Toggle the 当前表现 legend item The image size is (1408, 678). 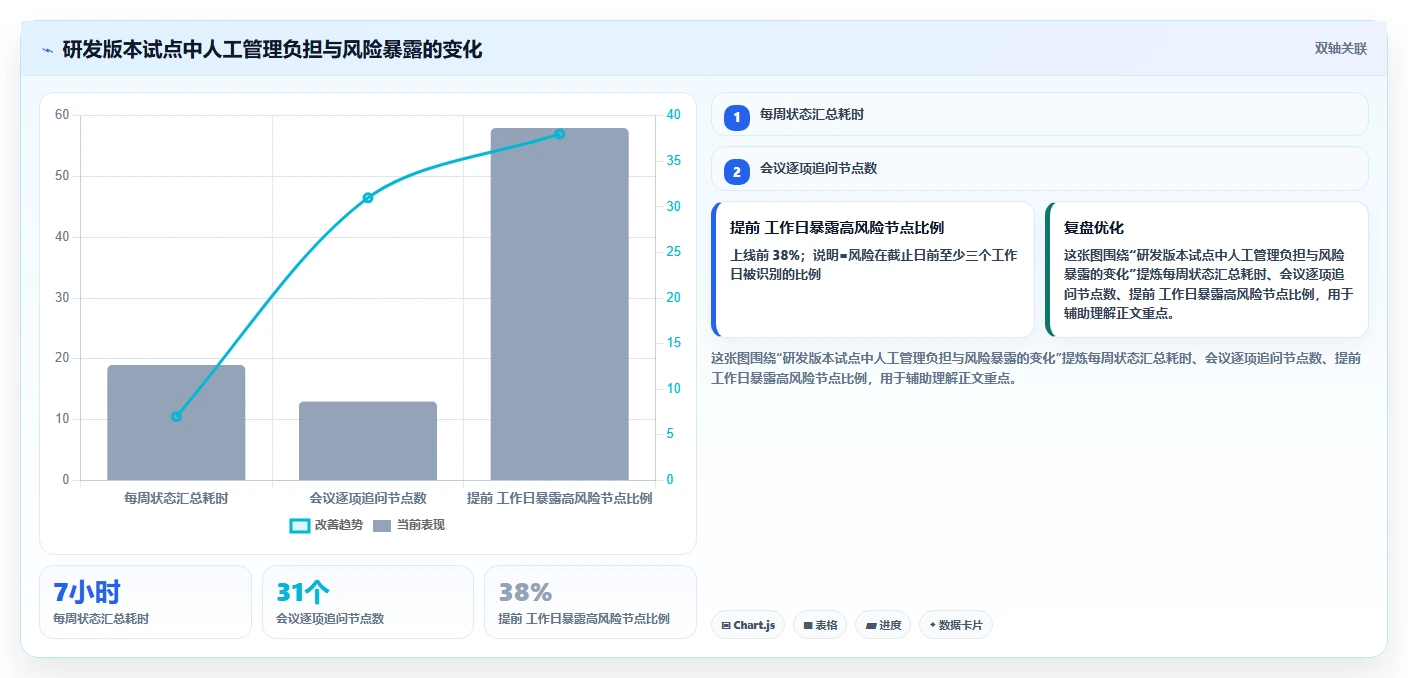(409, 525)
